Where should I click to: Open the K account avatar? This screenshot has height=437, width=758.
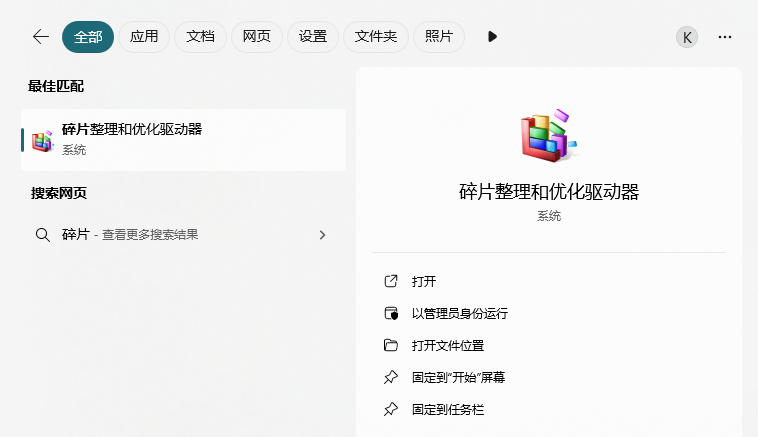687,37
